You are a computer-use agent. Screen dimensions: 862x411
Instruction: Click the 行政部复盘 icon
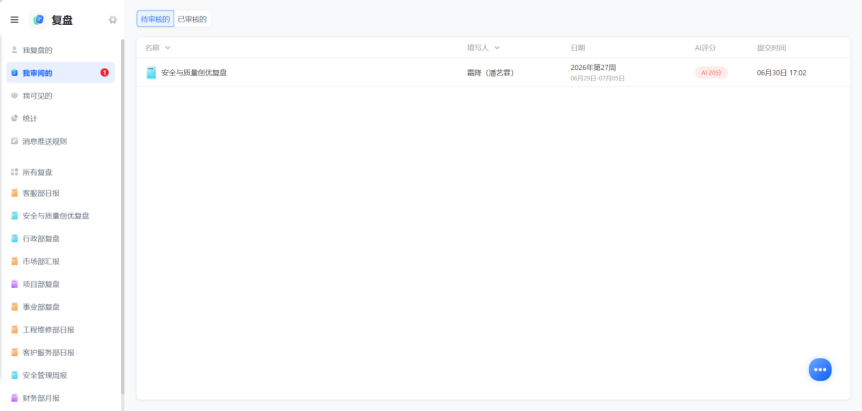[15, 238]
